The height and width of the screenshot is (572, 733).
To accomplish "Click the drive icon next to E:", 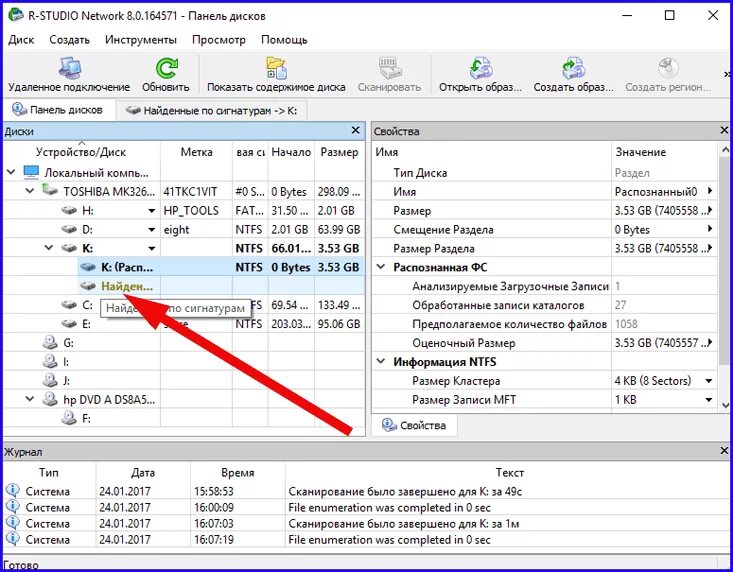I will click(69, 324).
